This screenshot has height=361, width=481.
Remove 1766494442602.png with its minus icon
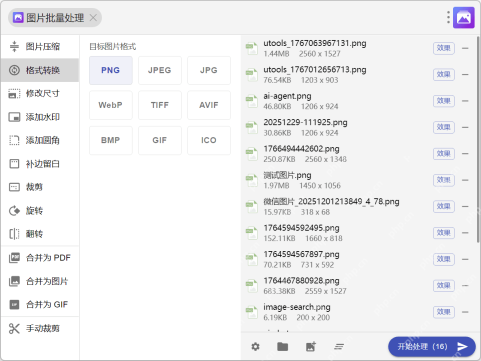click(x=465, y=154)
